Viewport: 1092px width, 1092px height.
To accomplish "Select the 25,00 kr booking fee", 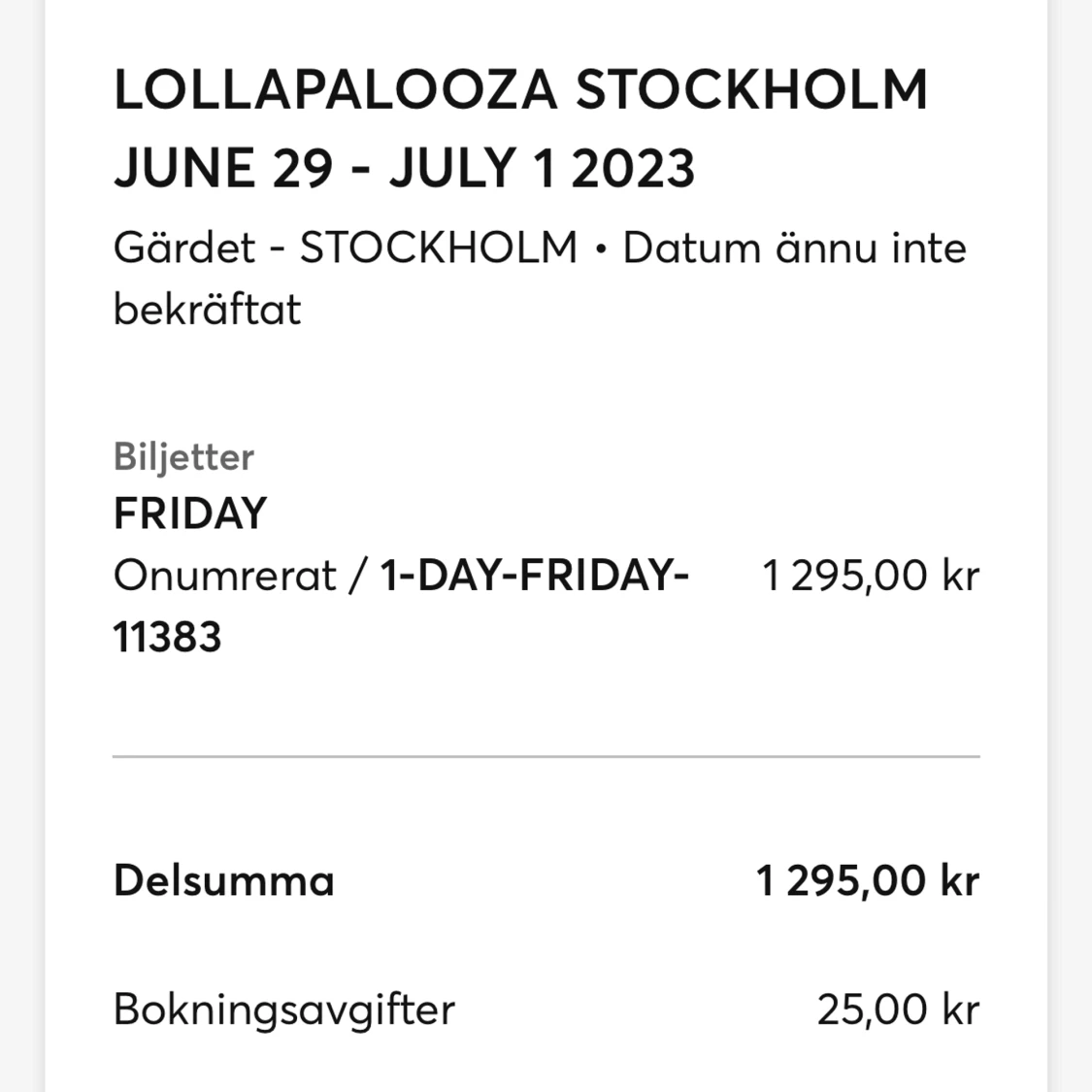I will tap(897, 1009).
